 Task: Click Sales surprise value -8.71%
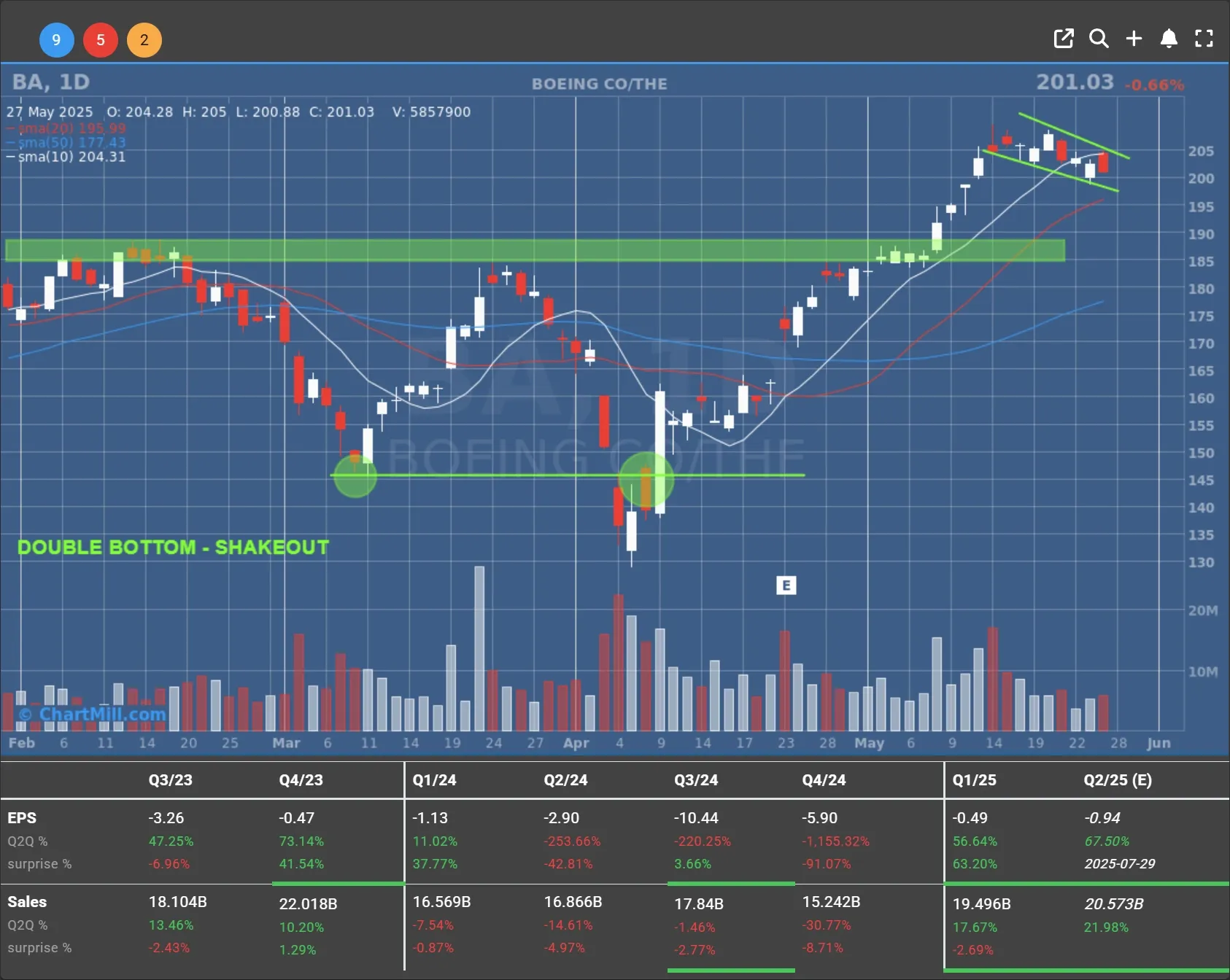822,948
